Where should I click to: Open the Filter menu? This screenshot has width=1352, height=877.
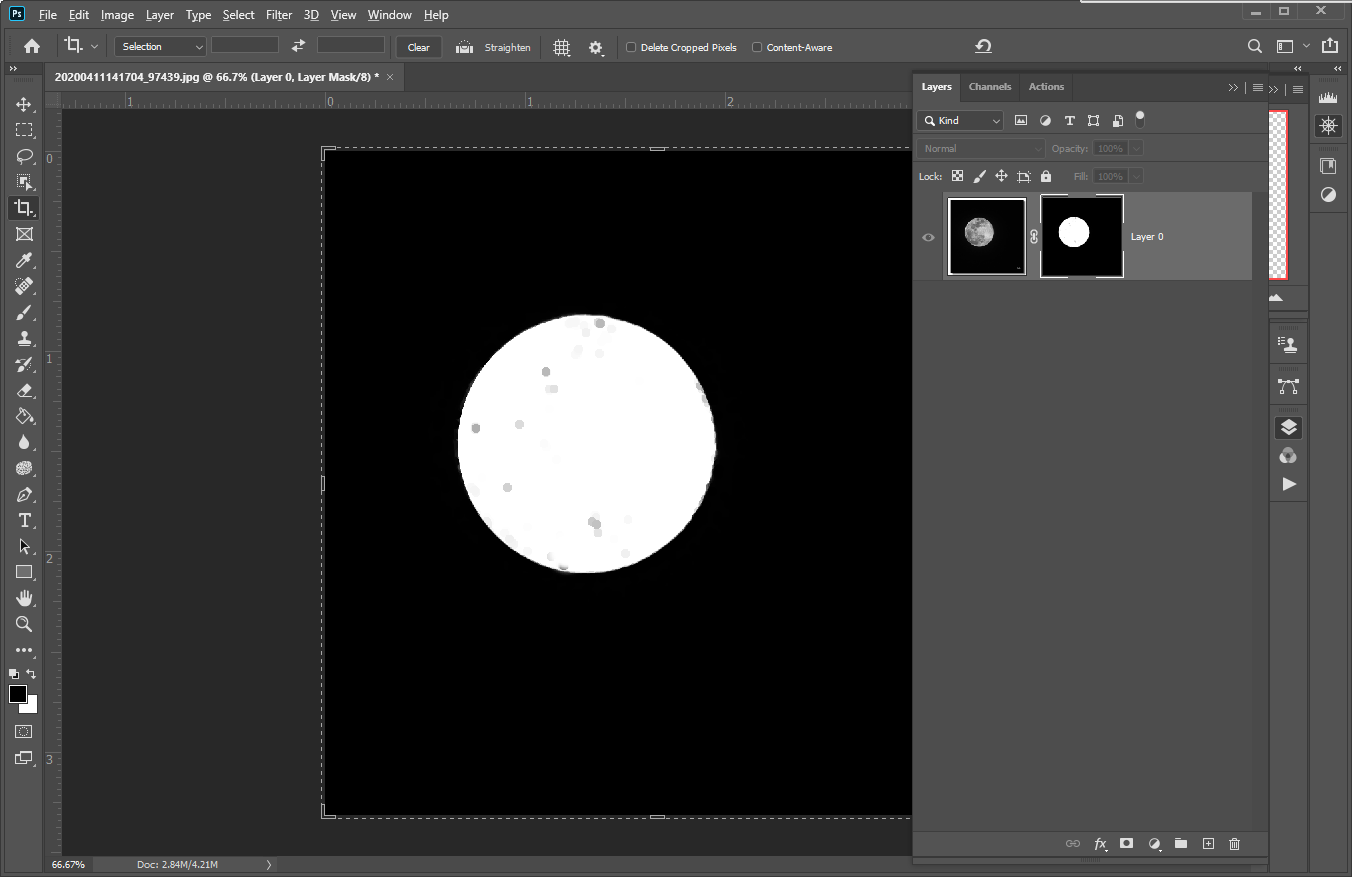pos(279,15)
